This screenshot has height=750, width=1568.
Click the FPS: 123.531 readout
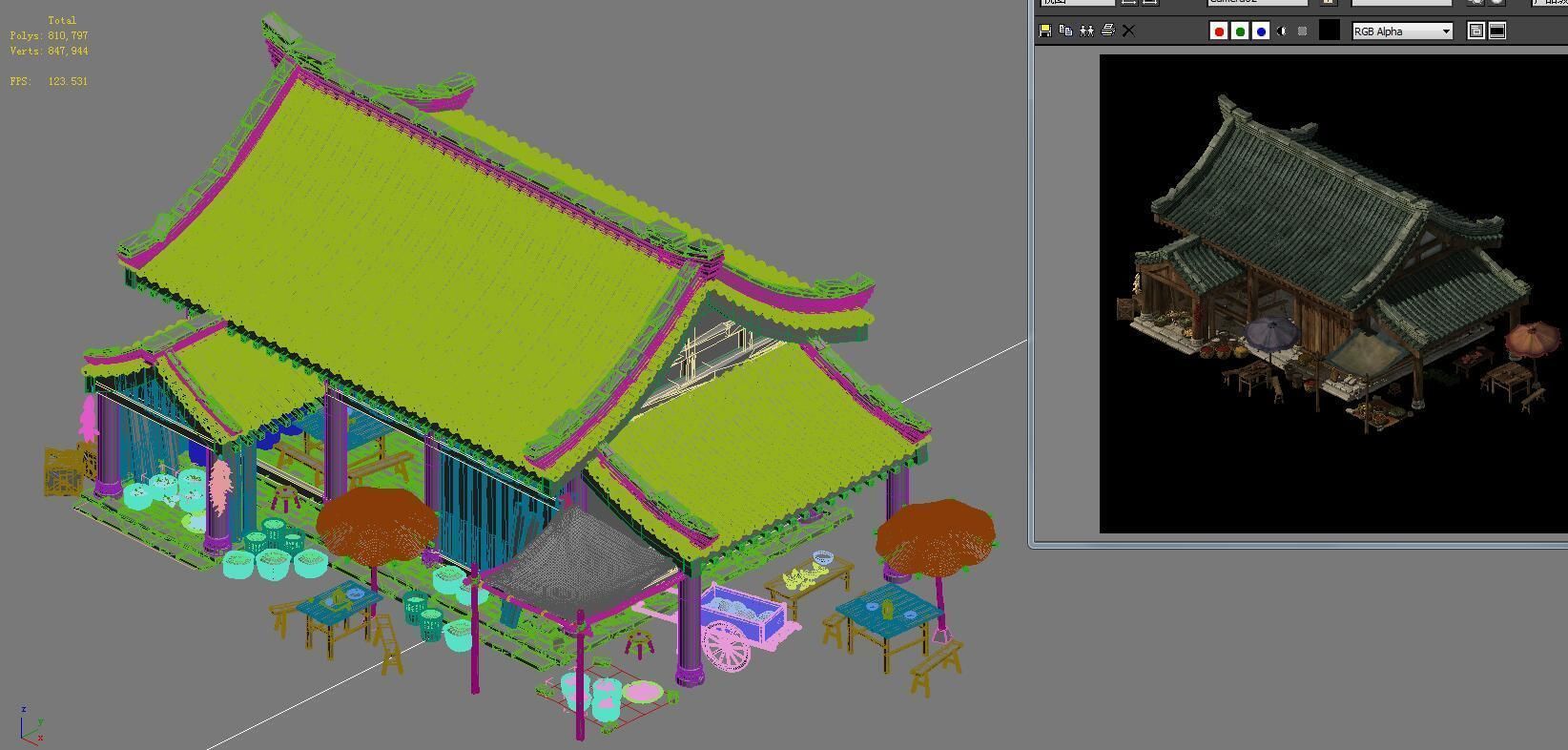49,81
